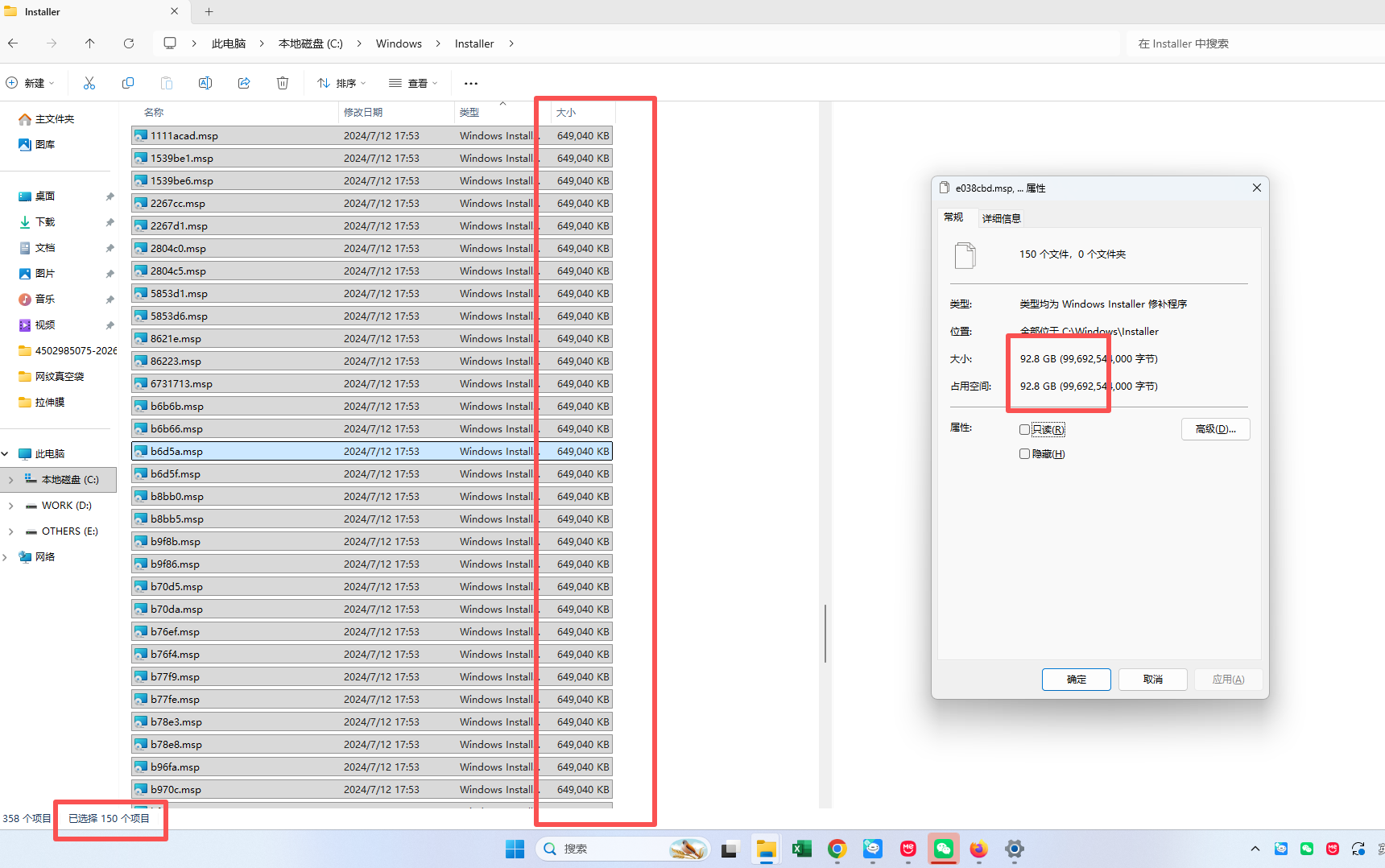Tick the 隐藏(H) hidden checkbox
Viewport: 1385px width, 868px height.
click(1025, 454)
